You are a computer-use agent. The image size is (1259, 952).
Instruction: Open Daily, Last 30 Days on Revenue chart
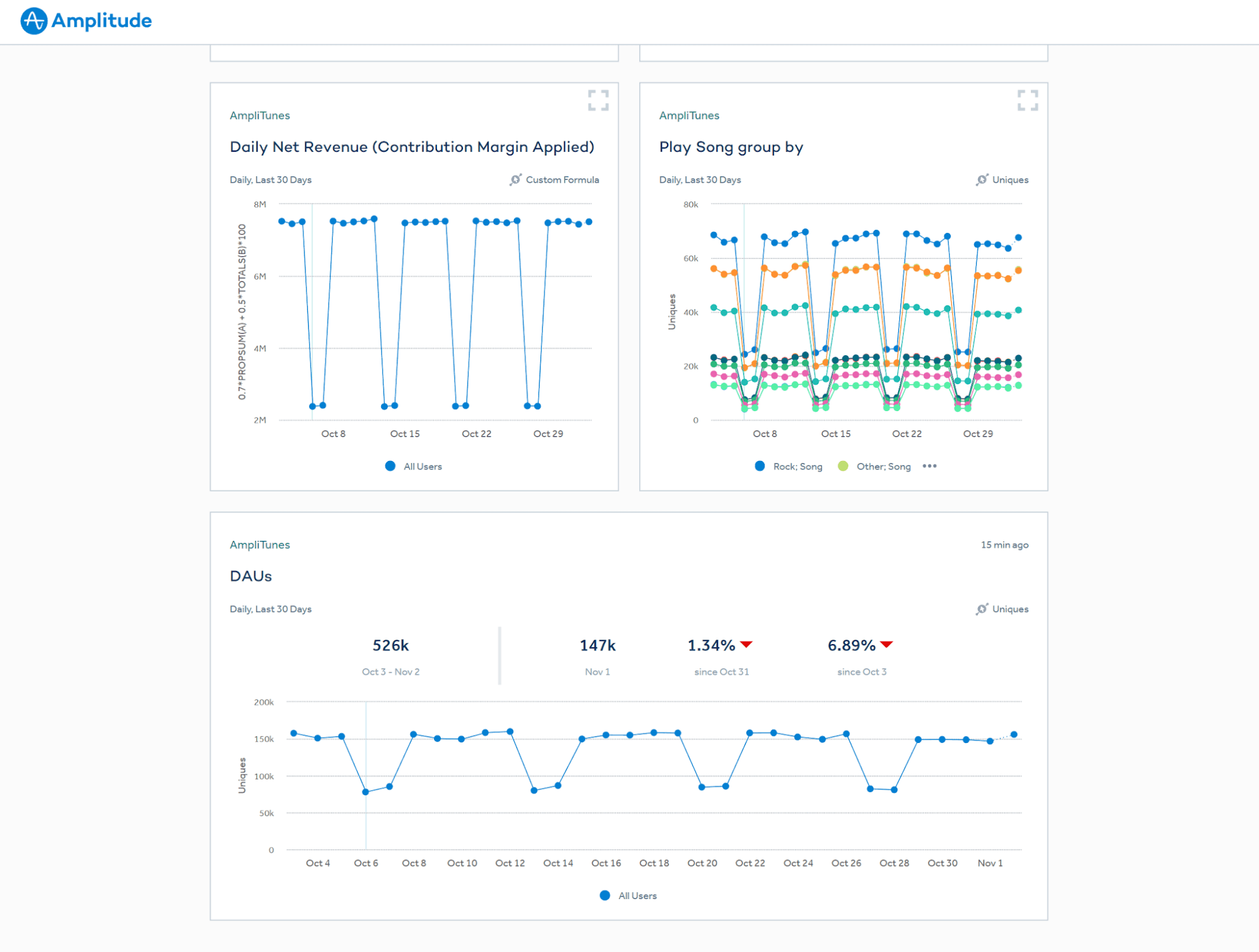[x=270, y=179]
